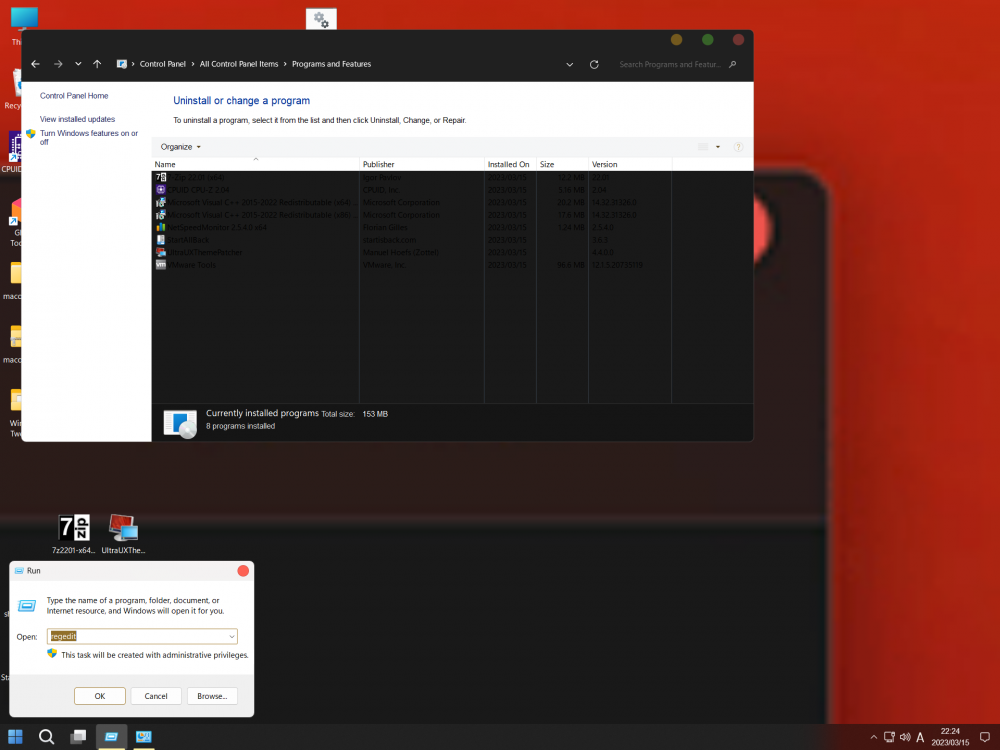Viewport: 1000px width, 750px height.
Task: Click Browse... in the Run dialog
Action: (212, 696)
